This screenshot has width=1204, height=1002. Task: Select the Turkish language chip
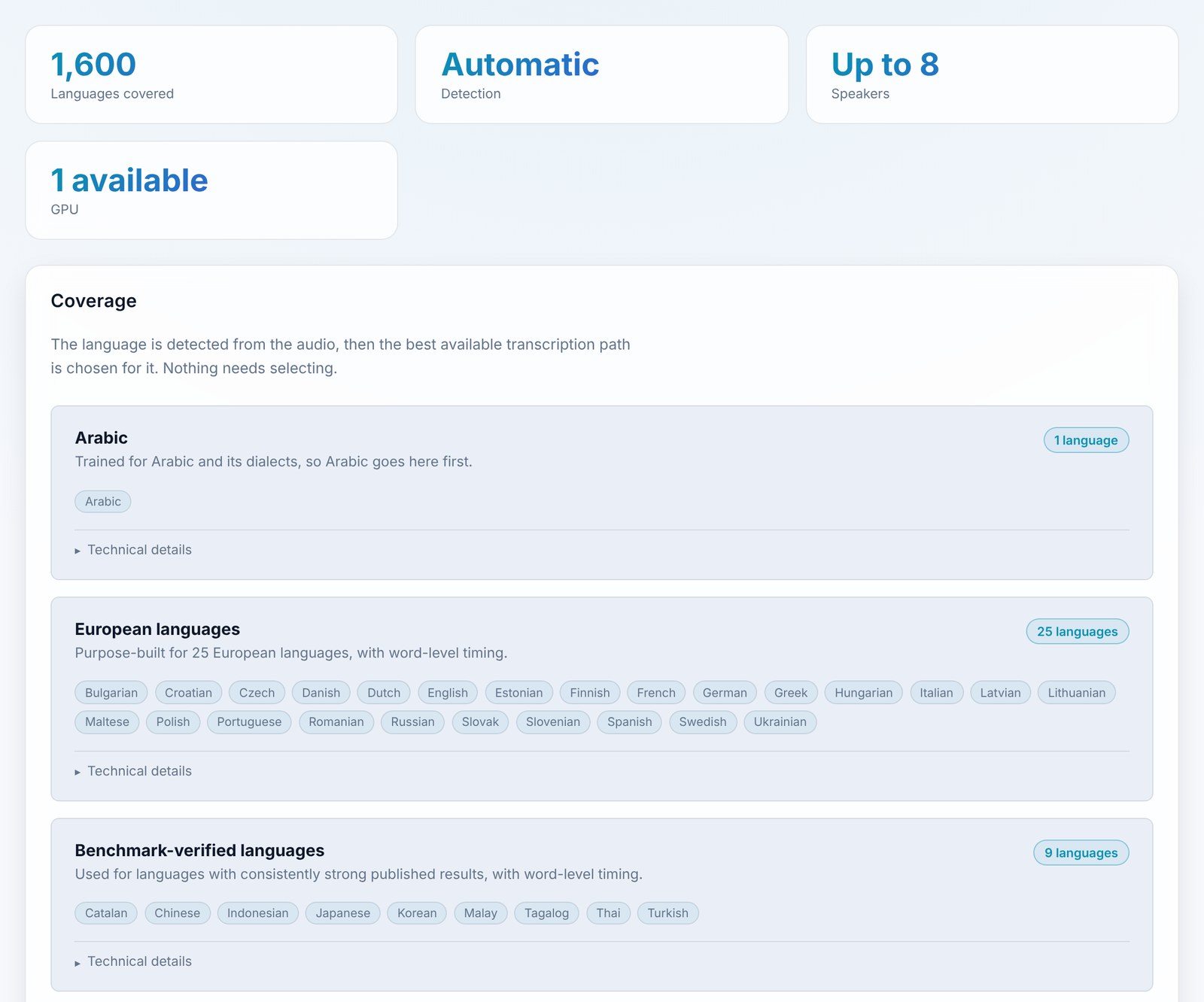point(668,913)
